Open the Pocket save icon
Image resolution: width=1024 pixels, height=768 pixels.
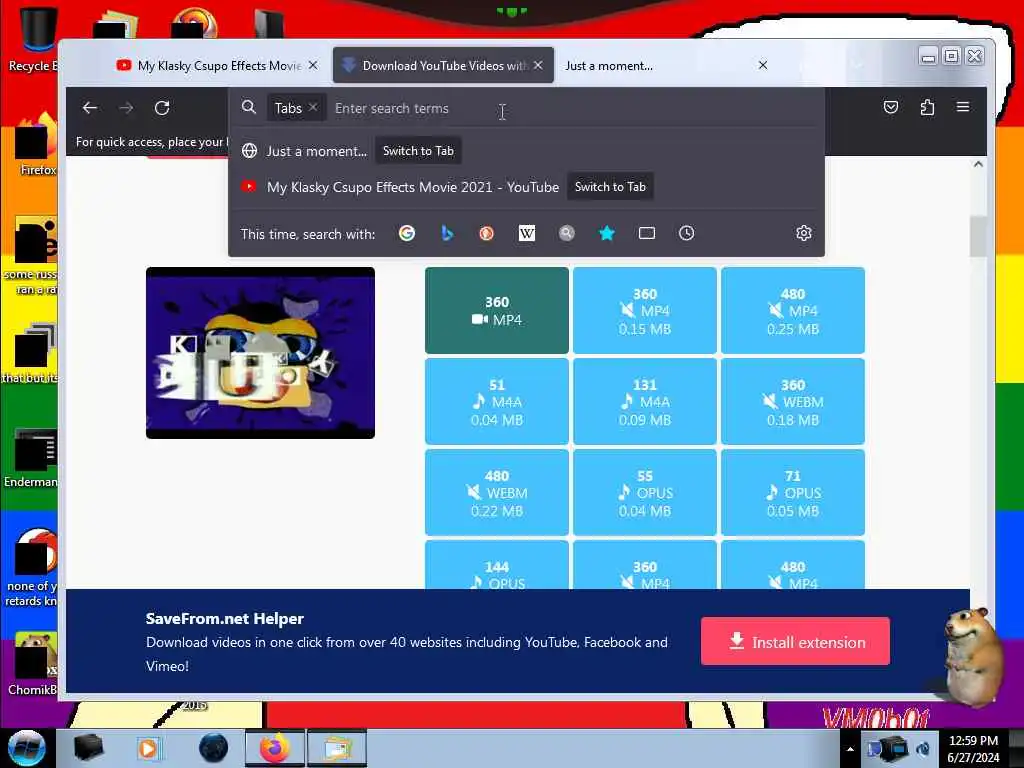tap(891, 107)
